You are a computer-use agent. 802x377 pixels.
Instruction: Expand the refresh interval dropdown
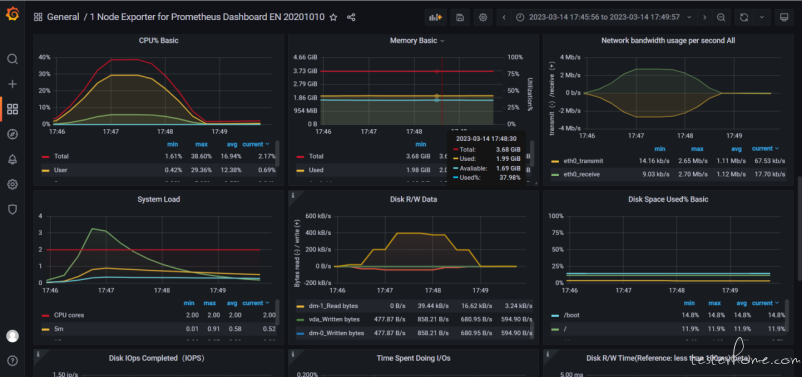(x=762, y=17)
